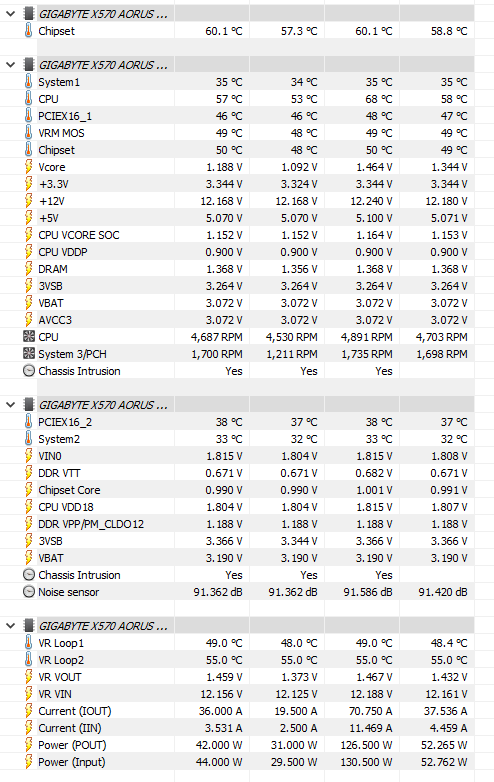
Task: Click the voltage icon next to DDR VTT
Action: coord(29,473)
